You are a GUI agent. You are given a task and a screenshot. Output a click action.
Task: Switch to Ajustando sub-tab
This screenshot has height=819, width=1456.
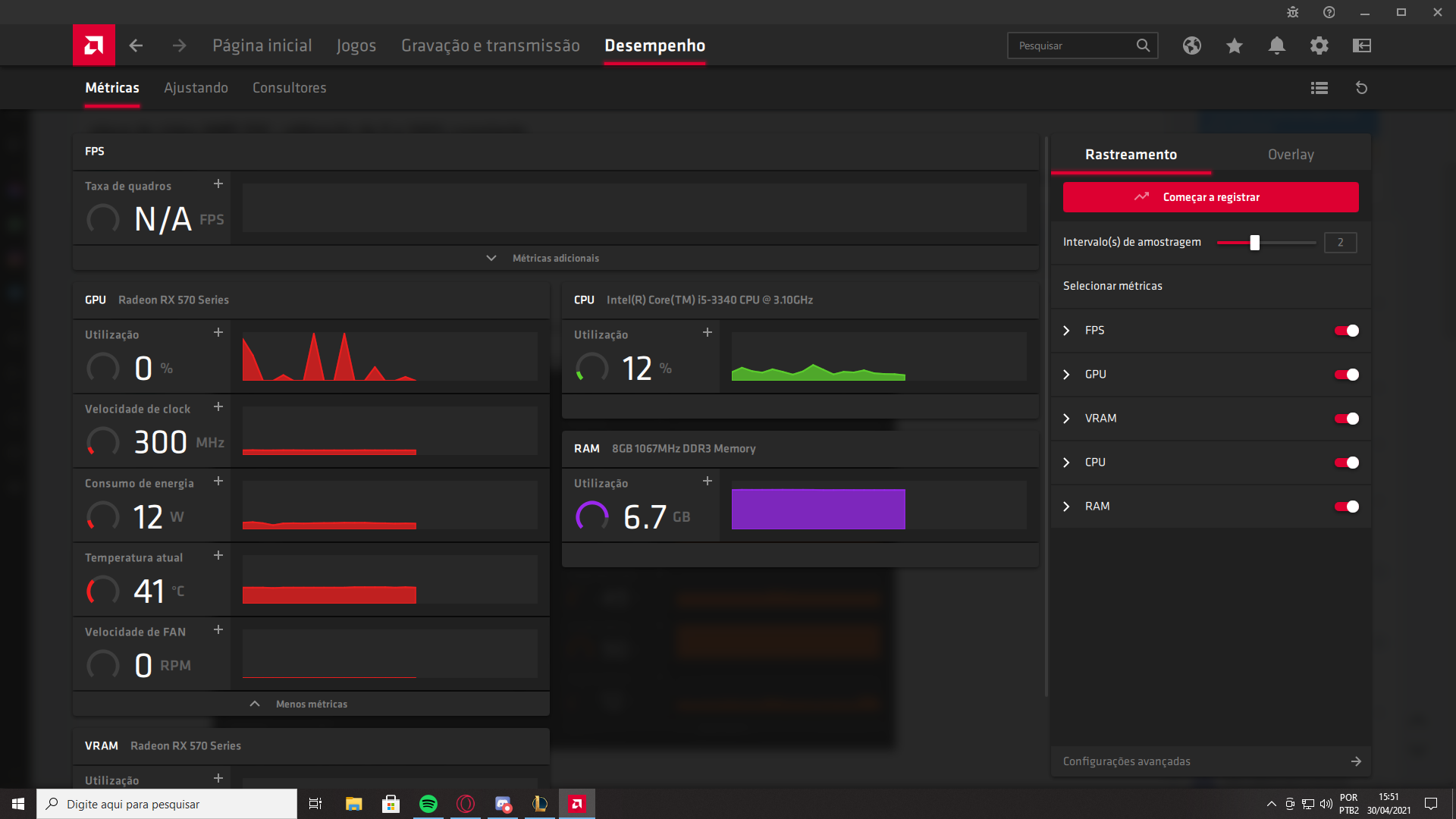pyautogui.click(x=196, y=88)
